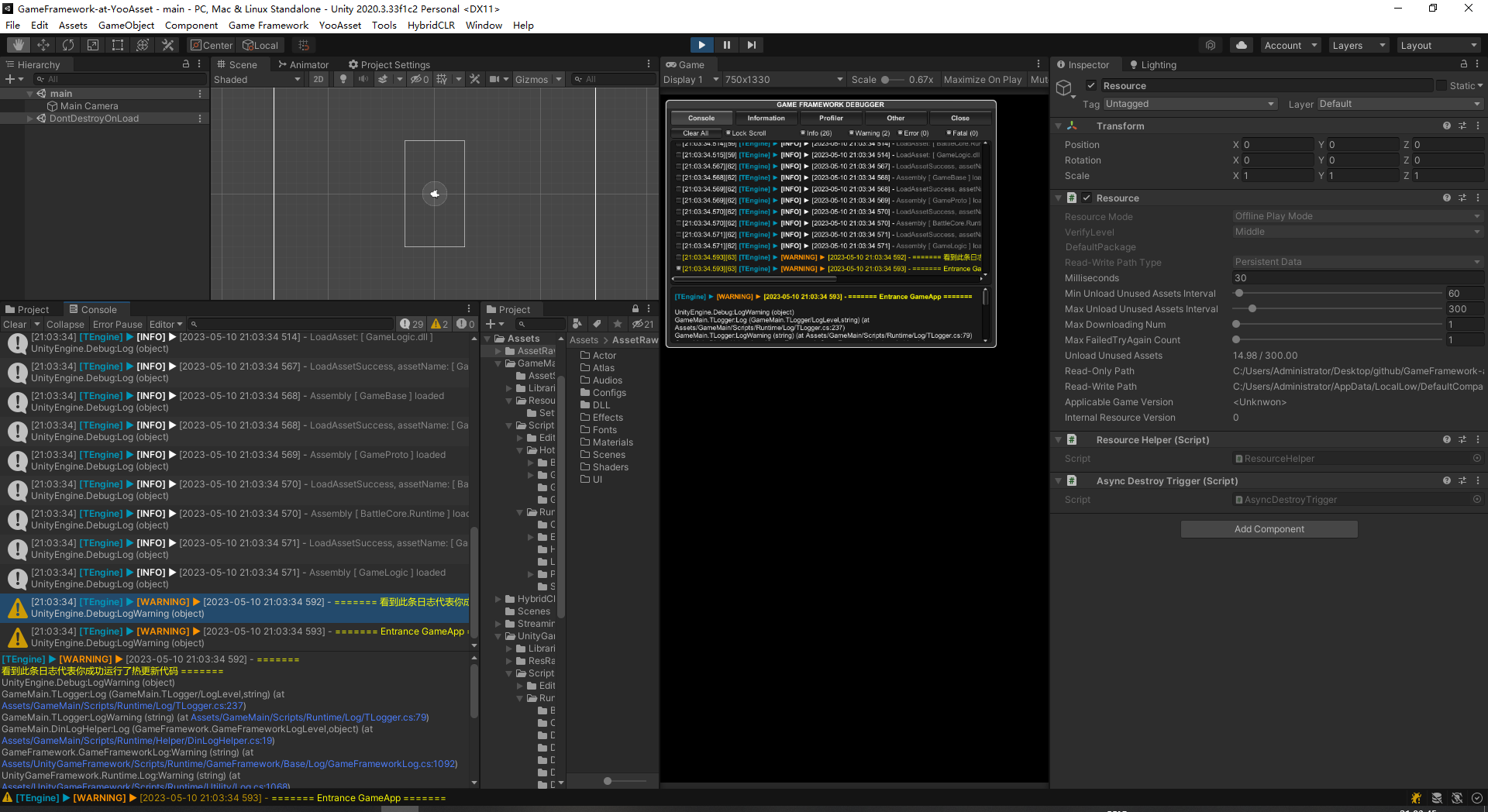
Task: Click the Play button
Action: [701, 45]
